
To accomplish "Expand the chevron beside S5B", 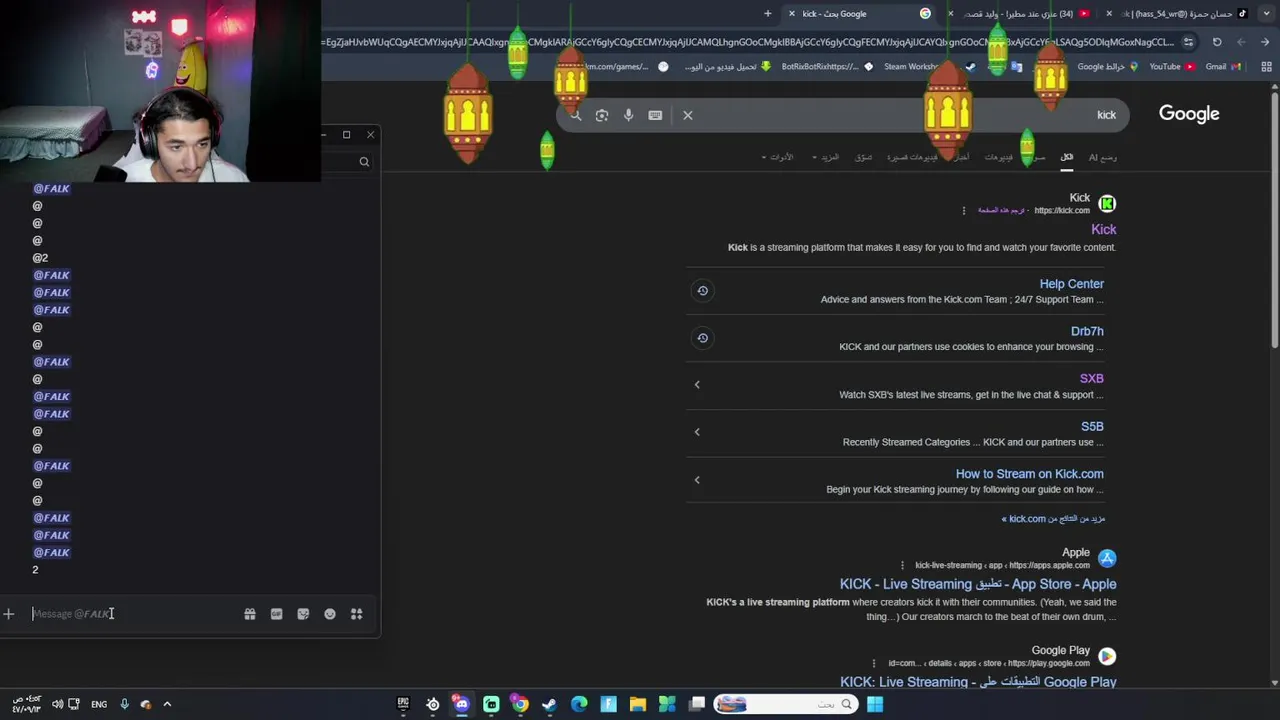I will coord(697,432).
